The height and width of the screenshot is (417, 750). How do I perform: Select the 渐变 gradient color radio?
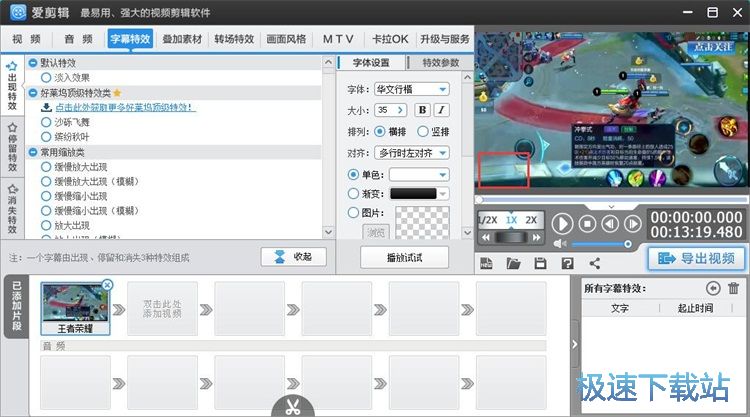point(353,194)
